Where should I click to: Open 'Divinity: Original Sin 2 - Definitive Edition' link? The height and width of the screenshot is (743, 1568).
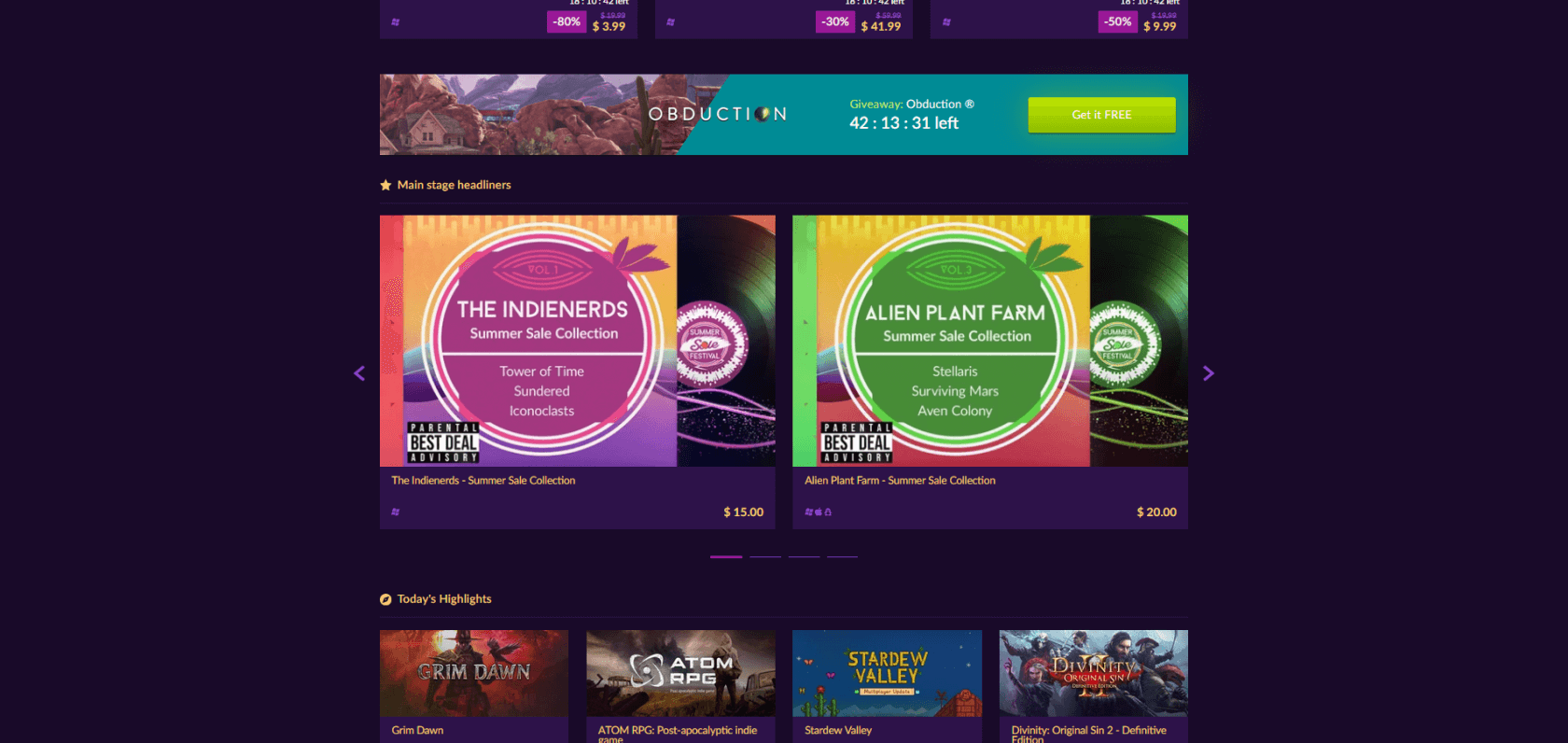1089,734
